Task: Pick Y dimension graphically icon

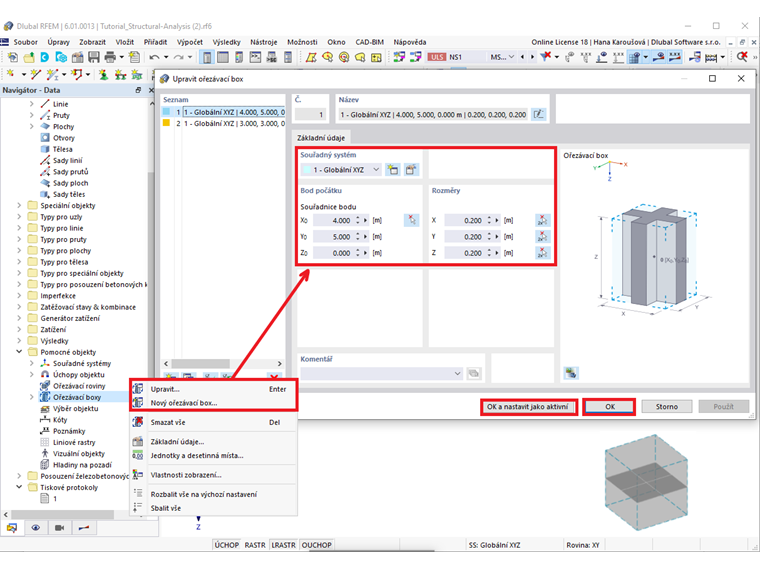Action: coord(542,237)
